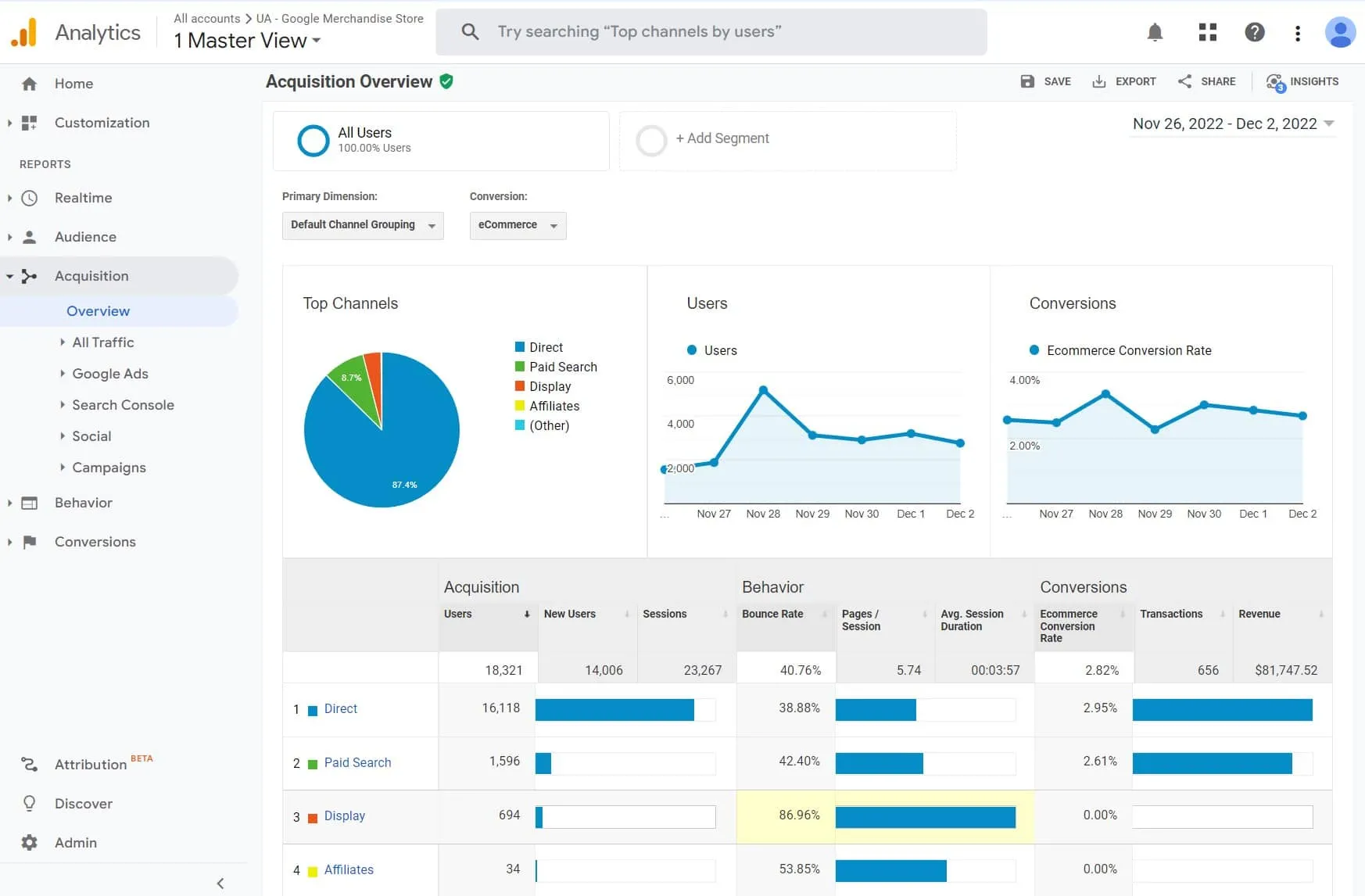
Task: Click the Affiliates yellow color swatch in table
Action: (313, 872)
